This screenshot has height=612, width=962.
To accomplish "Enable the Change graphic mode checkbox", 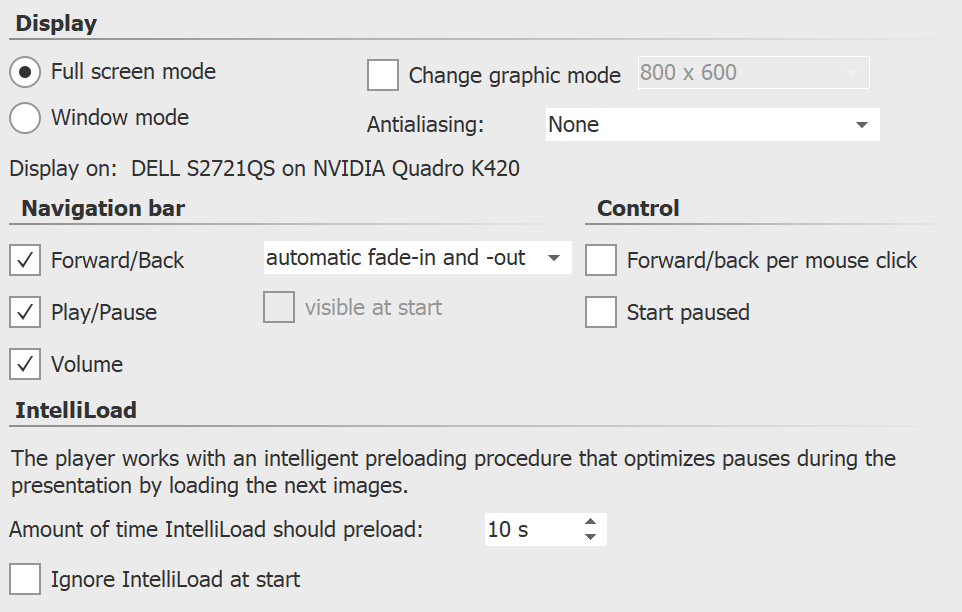I will (384, 75).
